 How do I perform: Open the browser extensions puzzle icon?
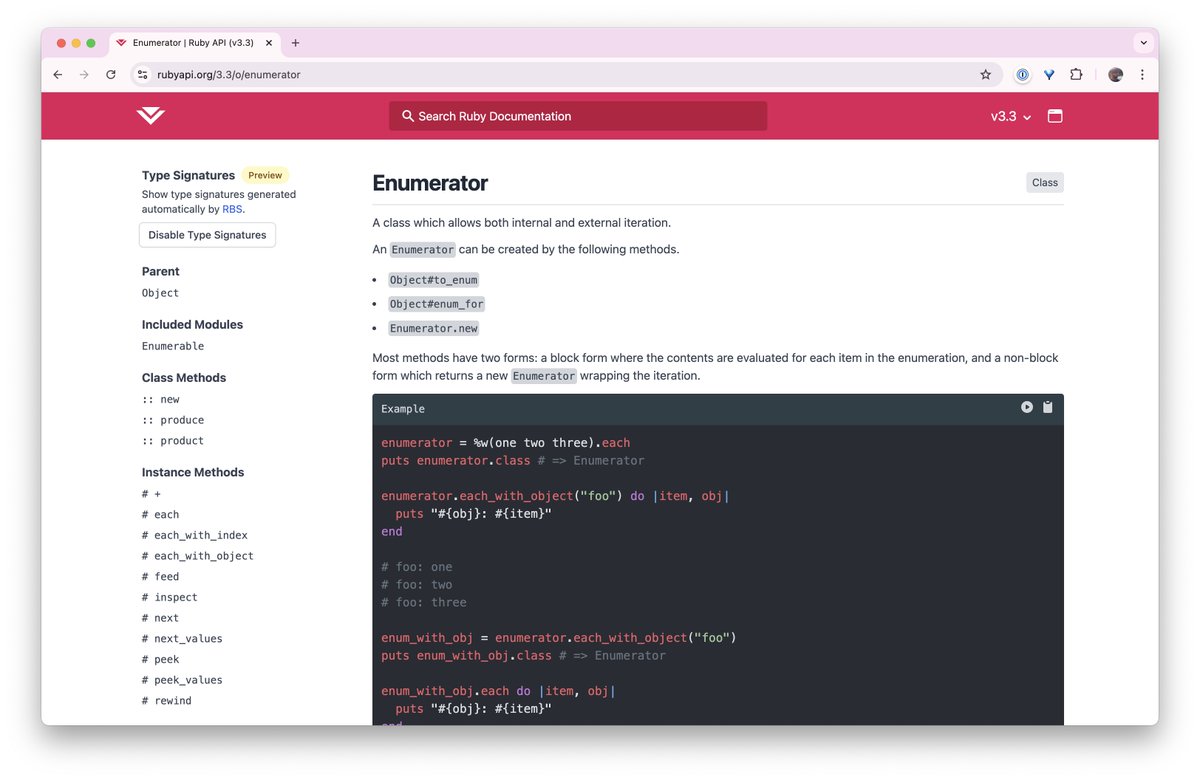pos(1075,74)
